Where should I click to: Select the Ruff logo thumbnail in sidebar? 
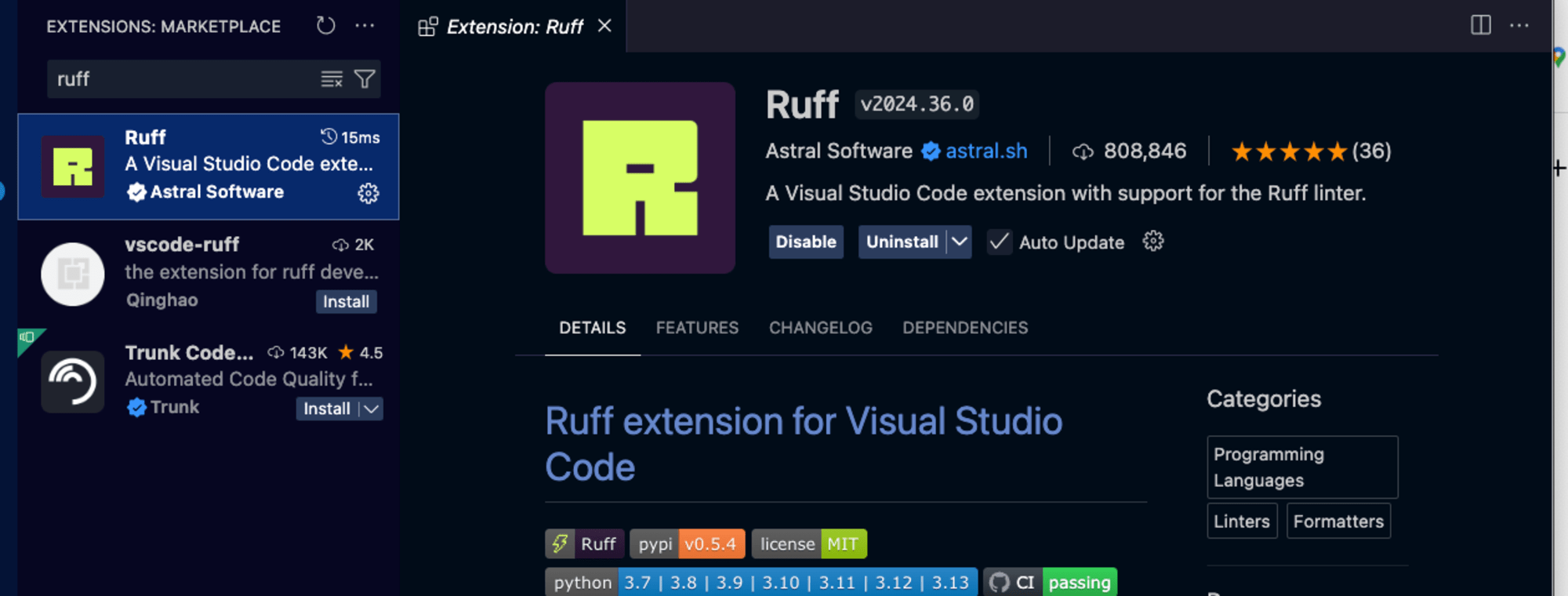tap(73, 166)
